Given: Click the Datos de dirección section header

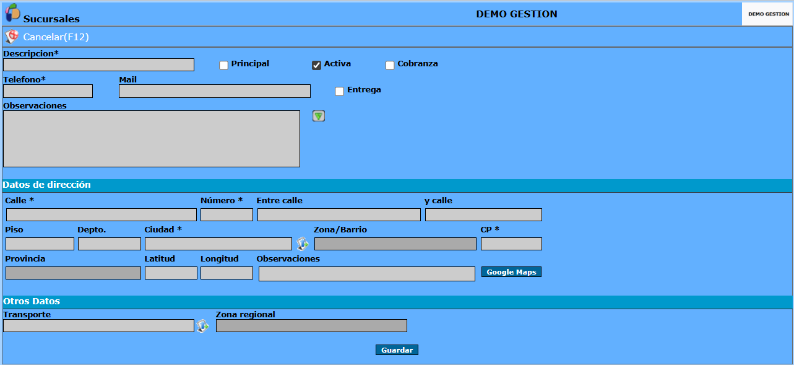Looking at the screenshot, I should pyautogui.click(x=397, y=185).
